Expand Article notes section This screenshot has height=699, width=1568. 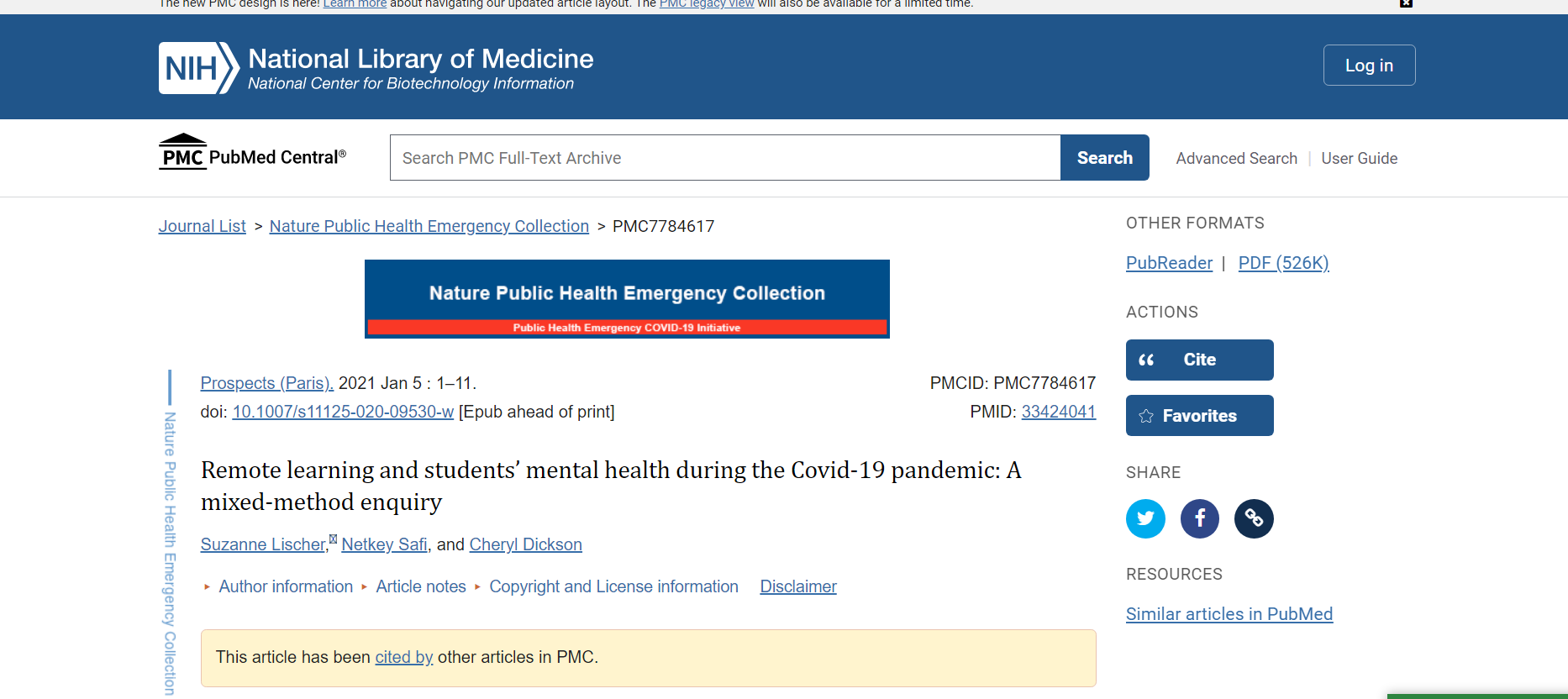(420, 586)
